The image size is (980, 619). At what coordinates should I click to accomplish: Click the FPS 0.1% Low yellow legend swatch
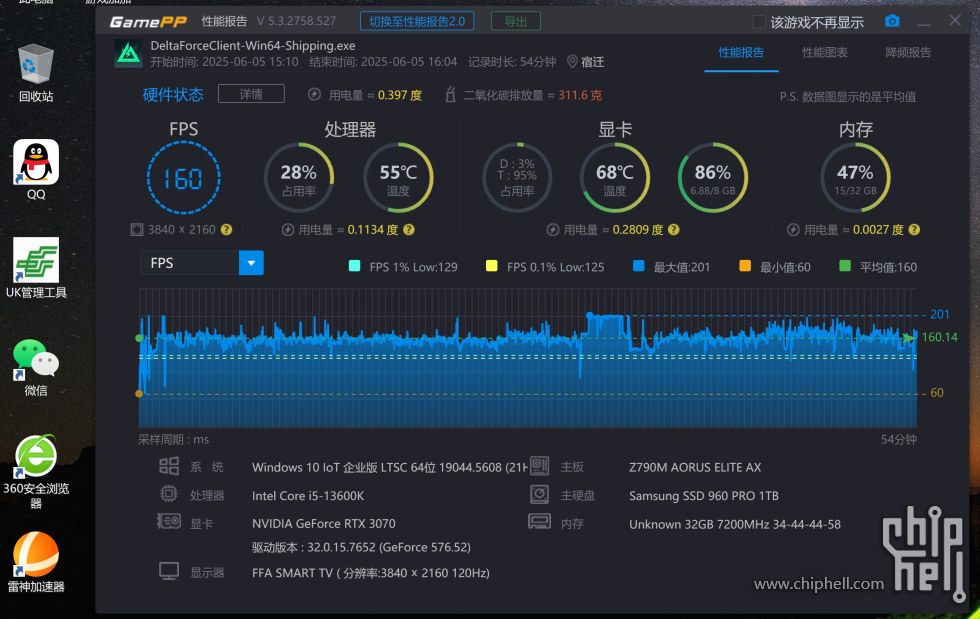click(492, 266)
